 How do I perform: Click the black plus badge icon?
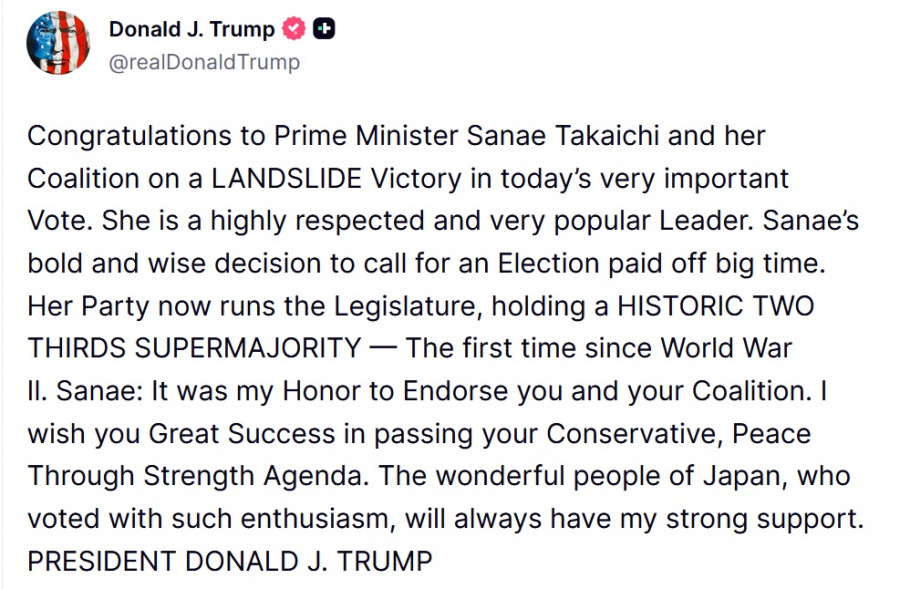tap(324, 30)
